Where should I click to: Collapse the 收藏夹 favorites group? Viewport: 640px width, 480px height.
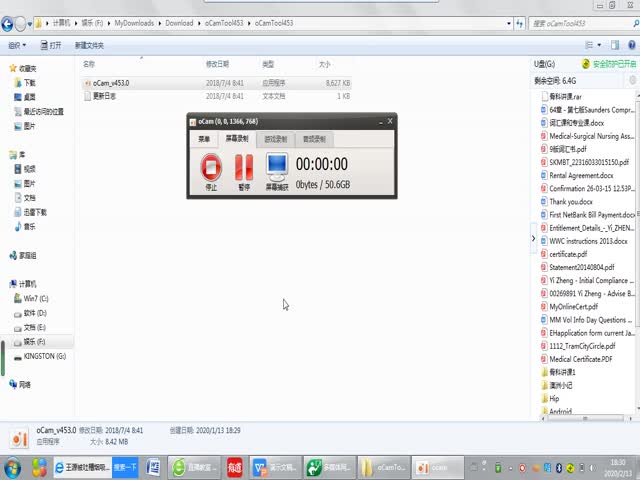tap(4, 68)
